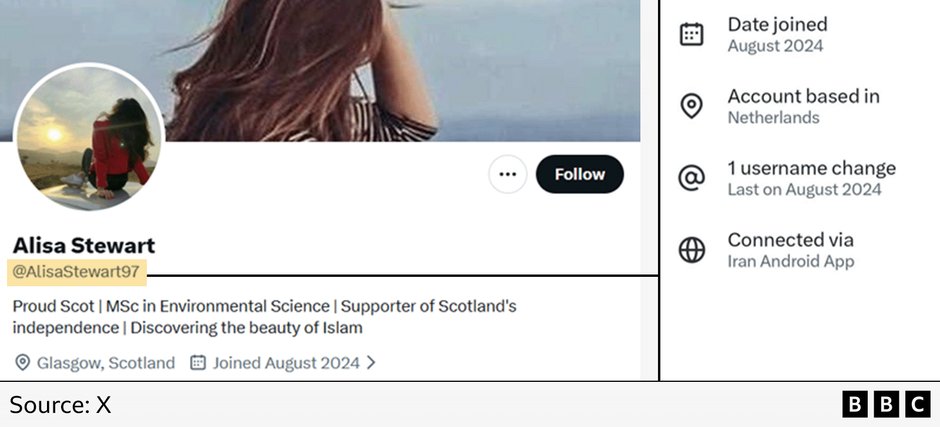Click the Joined August 2024 link text
The height and width of the screenshot is (427, 940).
point(286,363)
